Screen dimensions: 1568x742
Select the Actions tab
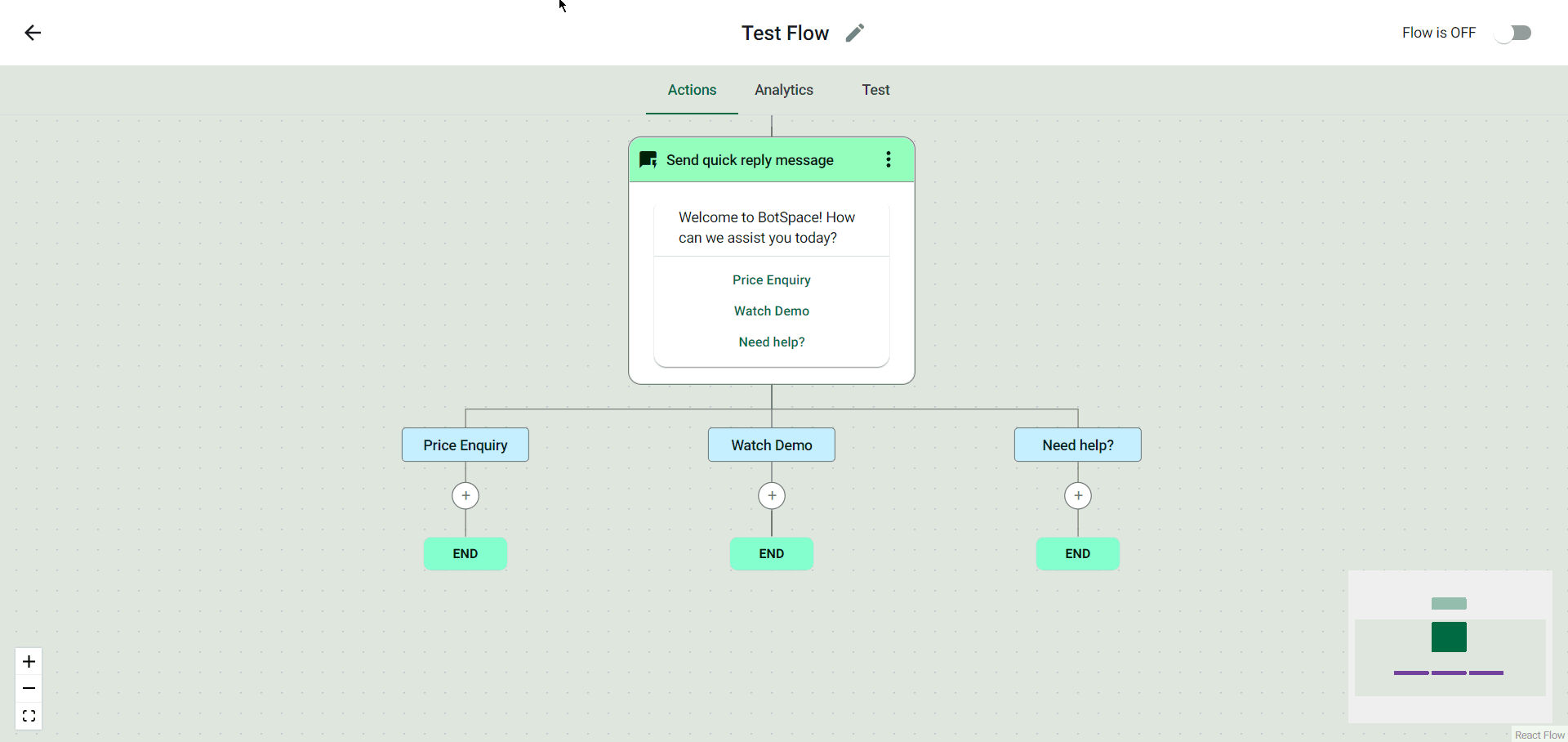692,90
